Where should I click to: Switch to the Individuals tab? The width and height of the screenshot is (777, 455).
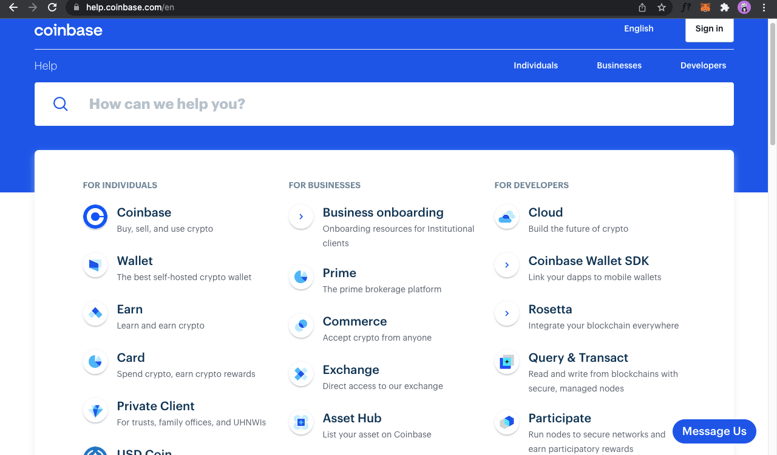[535, 65]
